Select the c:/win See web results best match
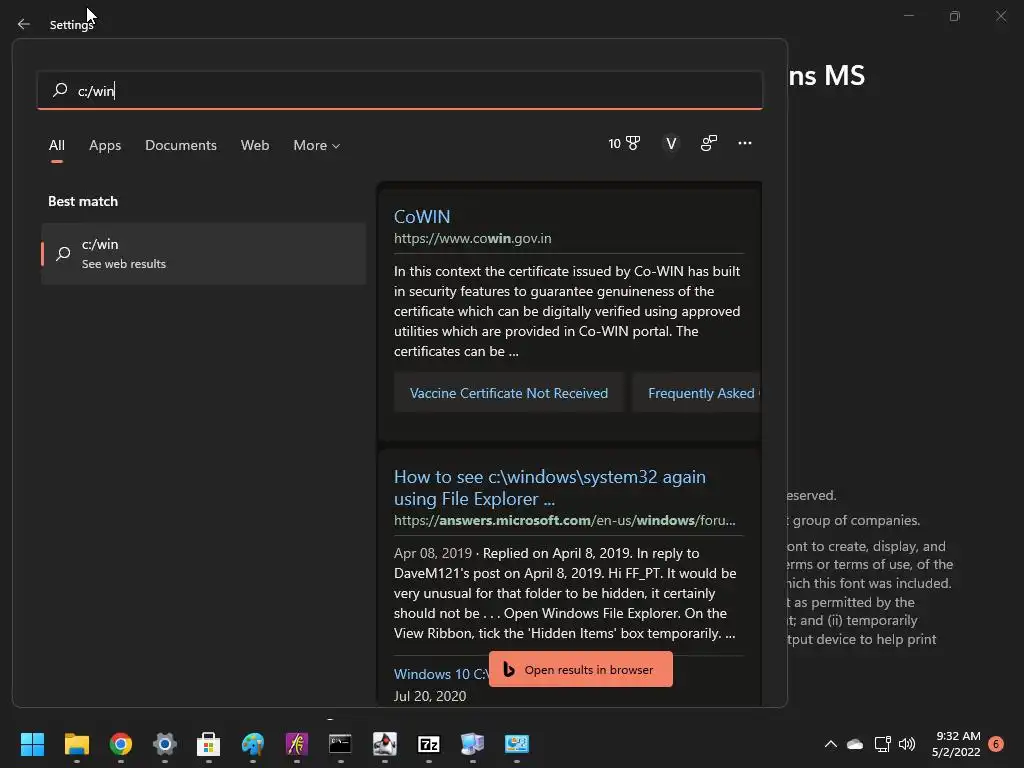The width and height of the screenshot is (1024, 768). pos(203,253)
